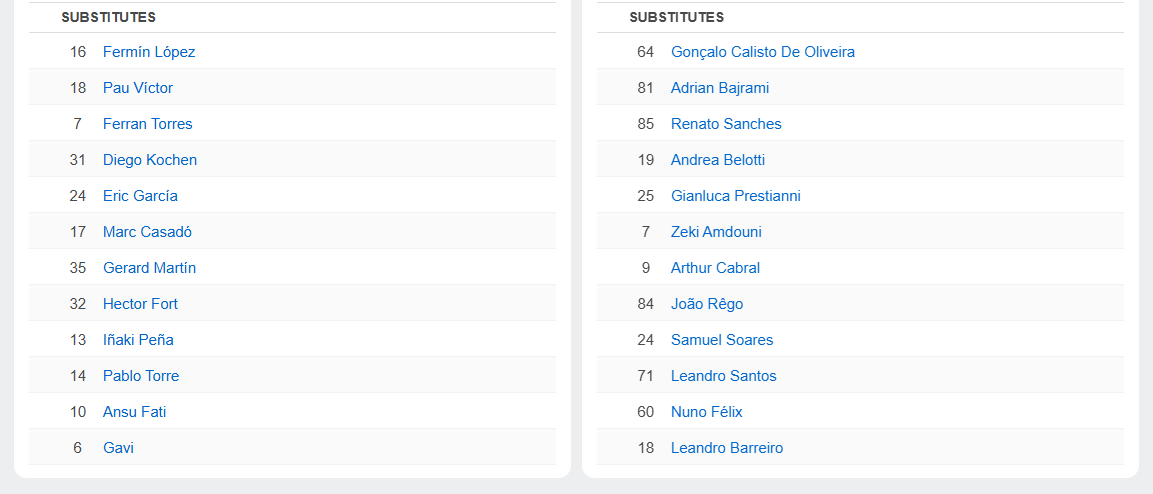Open Pau Víctor player page
Screen dimensions: 1153x494
click(138, 88)
